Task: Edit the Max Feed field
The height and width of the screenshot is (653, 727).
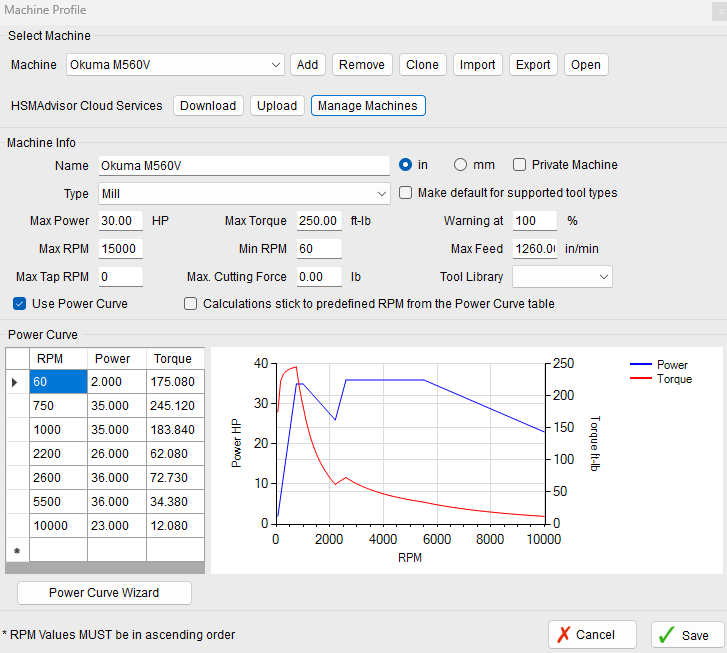Action: point(535,249)
